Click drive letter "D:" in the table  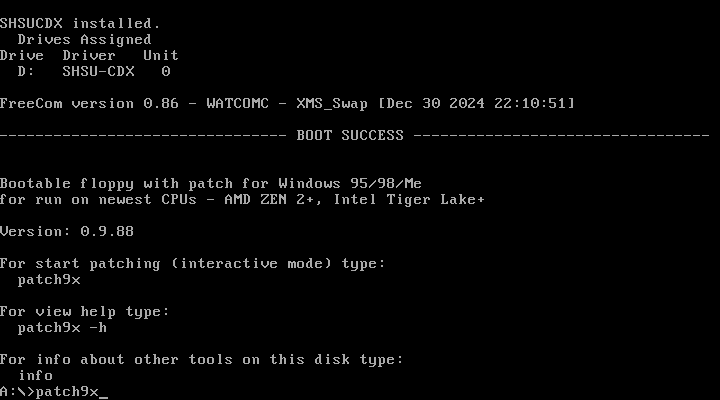tap(27, 71)
